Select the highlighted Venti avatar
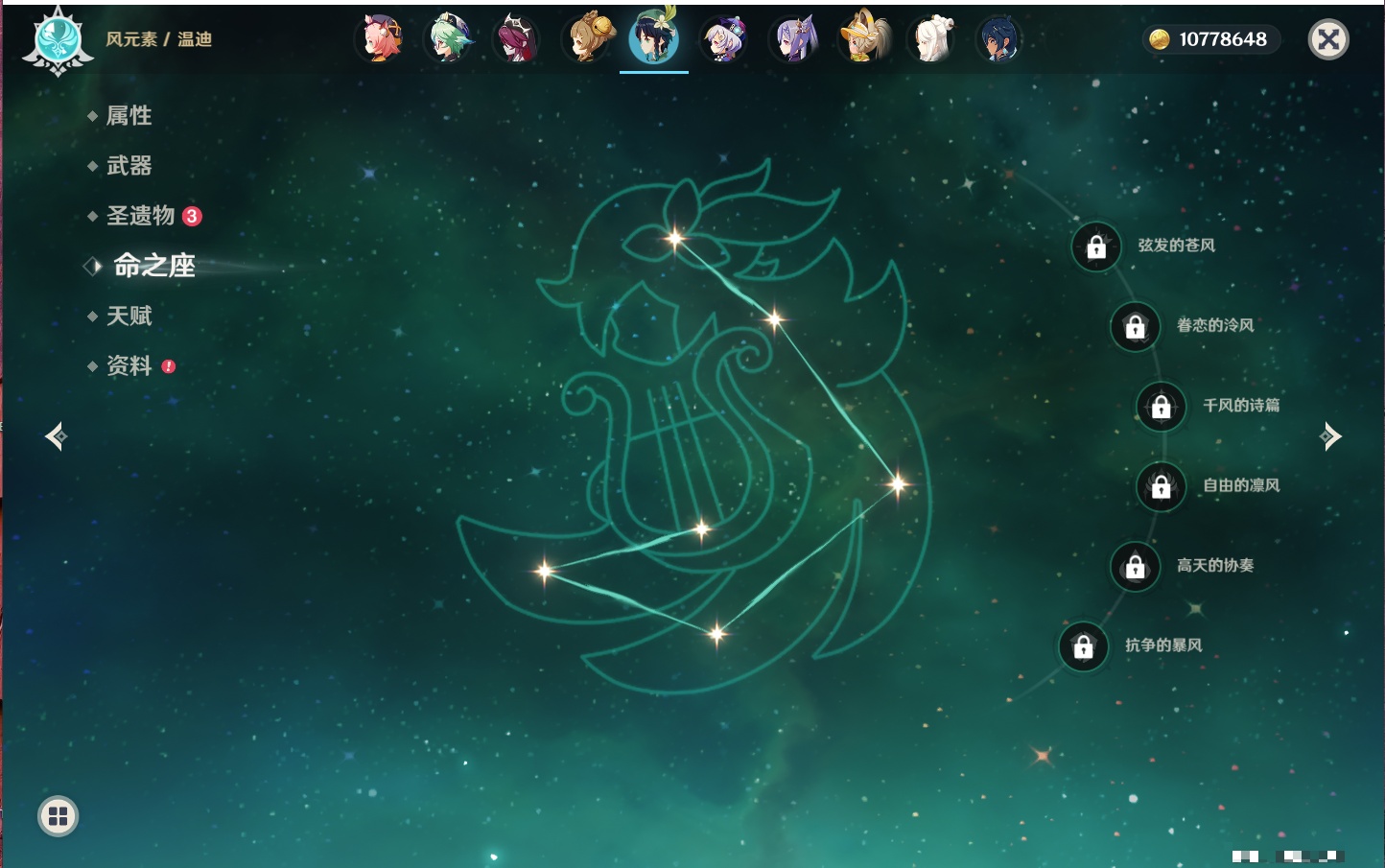This screenshot has width=1385, height=868. pos(654,36)
